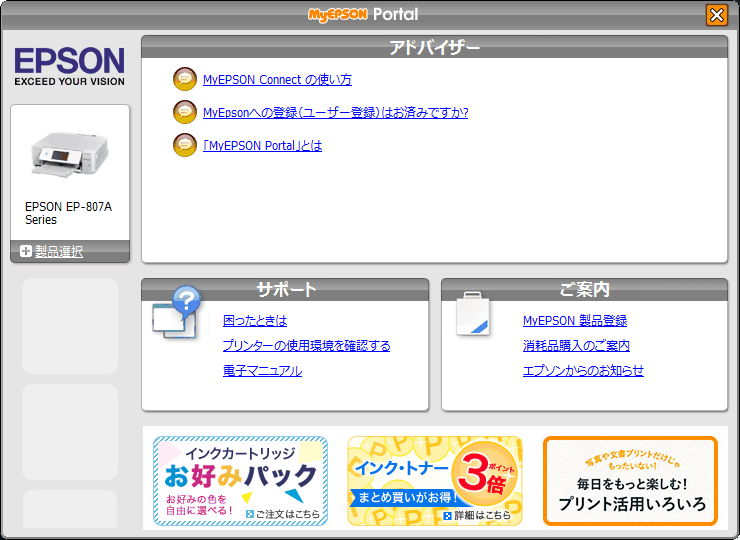Viewport: 740px width, 540px height.
Task: Click the shopping bag icon in ご案内
Action: click(x=473, y=314)
